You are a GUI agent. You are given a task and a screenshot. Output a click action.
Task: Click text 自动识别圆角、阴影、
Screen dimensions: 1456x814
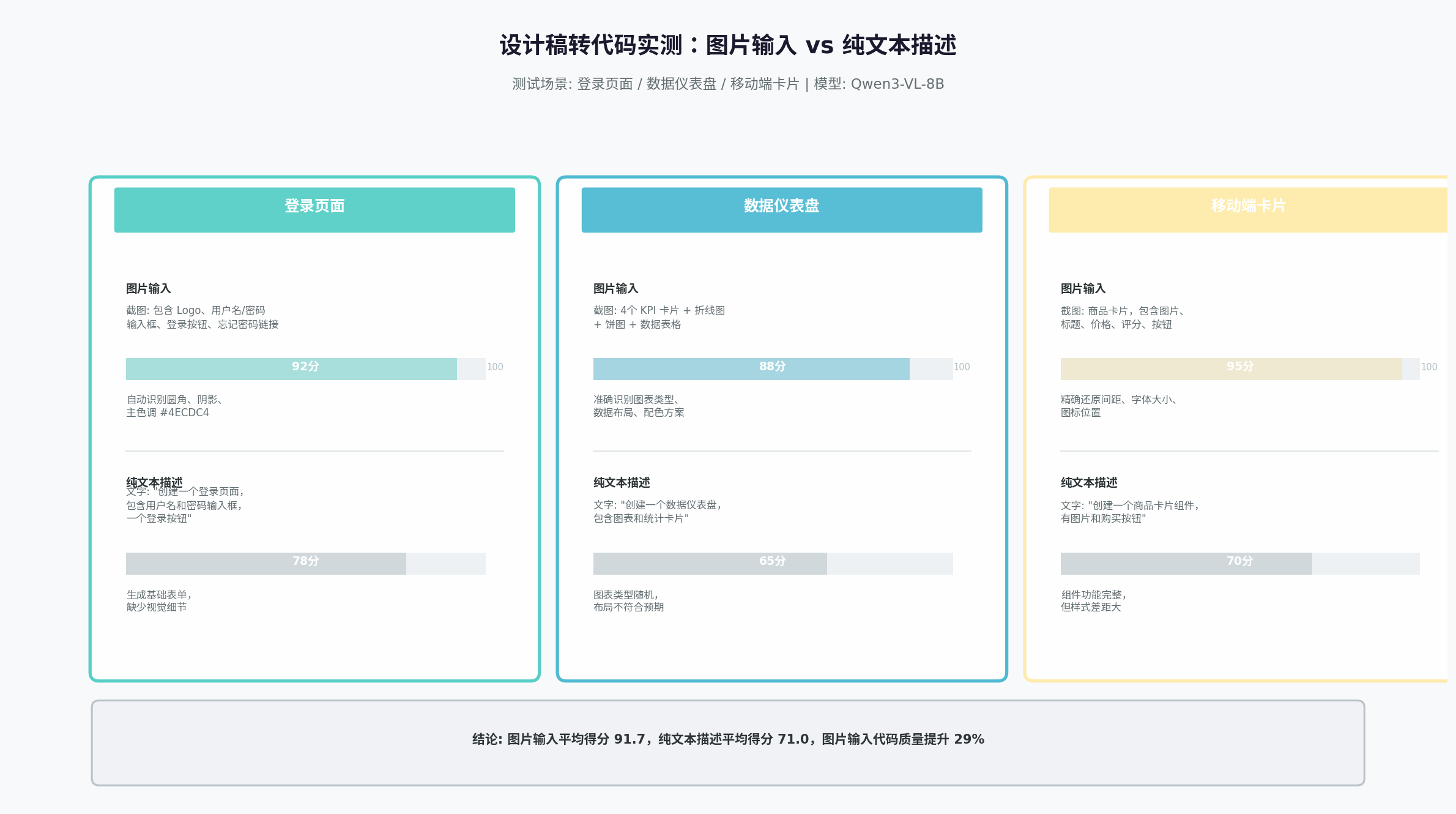coord(174,400)
